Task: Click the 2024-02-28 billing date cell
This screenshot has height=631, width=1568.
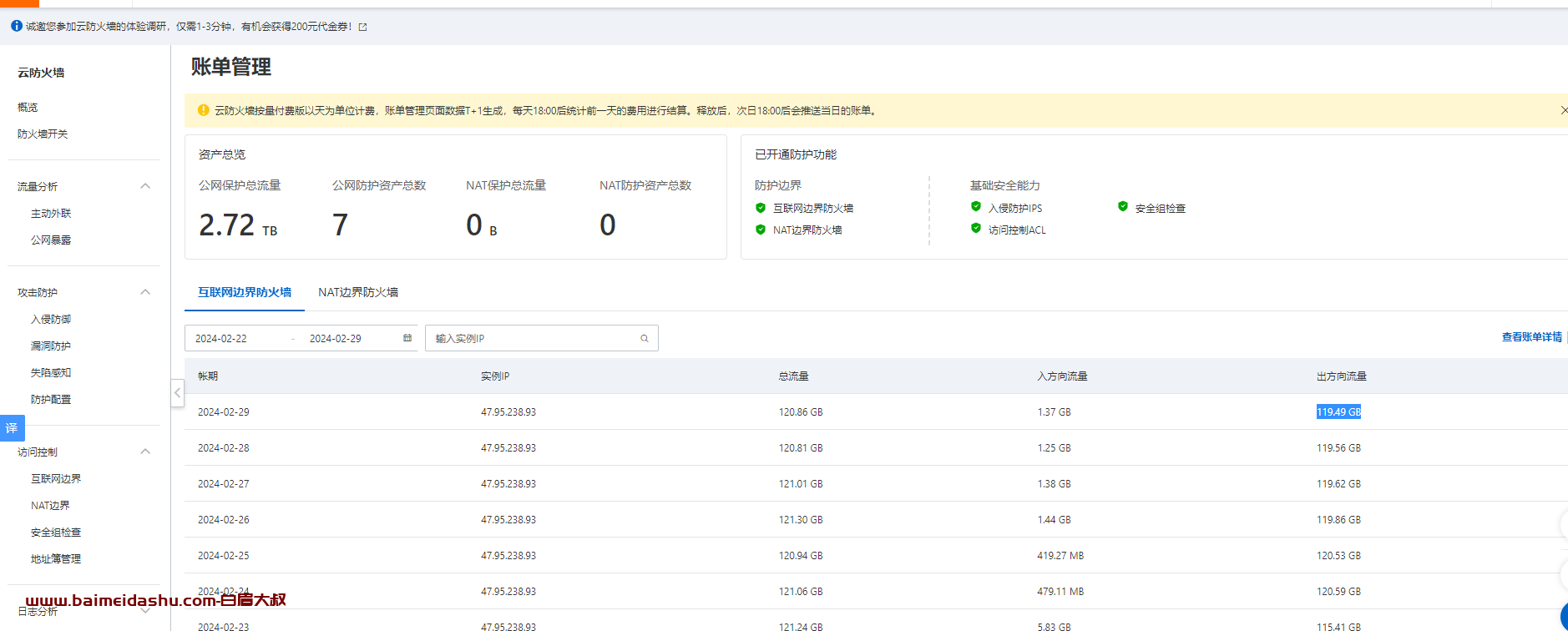Action: [x=224, y=448]
